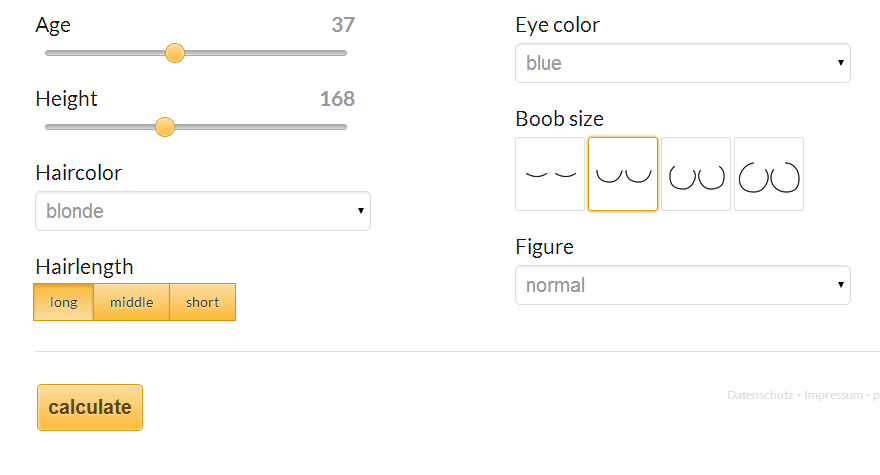The height and width of the screenshot is (475, 880).
Task: Select the highlighted second size icon
Action: pos(623,174)
